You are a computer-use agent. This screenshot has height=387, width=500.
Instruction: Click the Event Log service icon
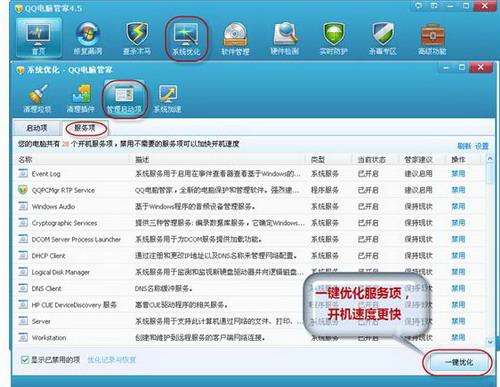click(23, 173)
